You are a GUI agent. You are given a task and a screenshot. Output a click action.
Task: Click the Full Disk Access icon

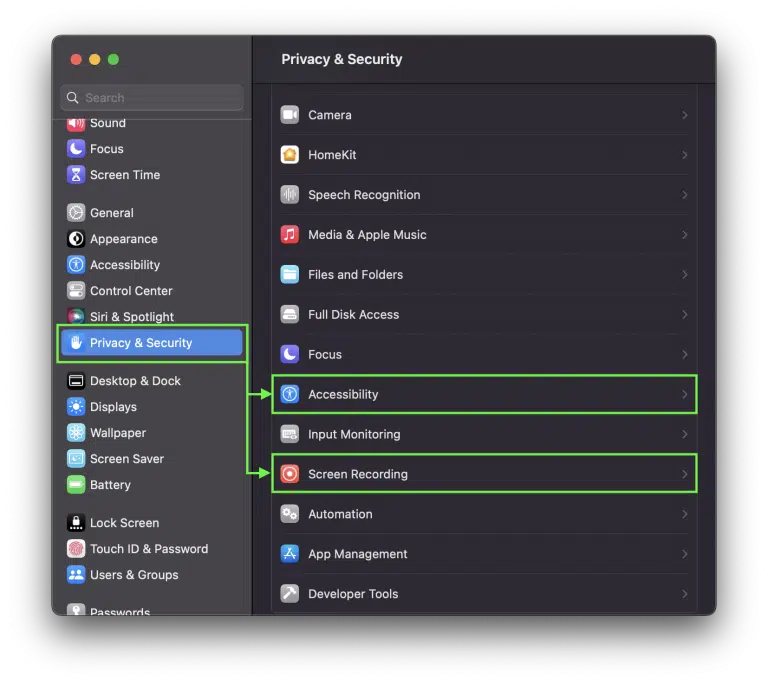click(x=289, y=315)
